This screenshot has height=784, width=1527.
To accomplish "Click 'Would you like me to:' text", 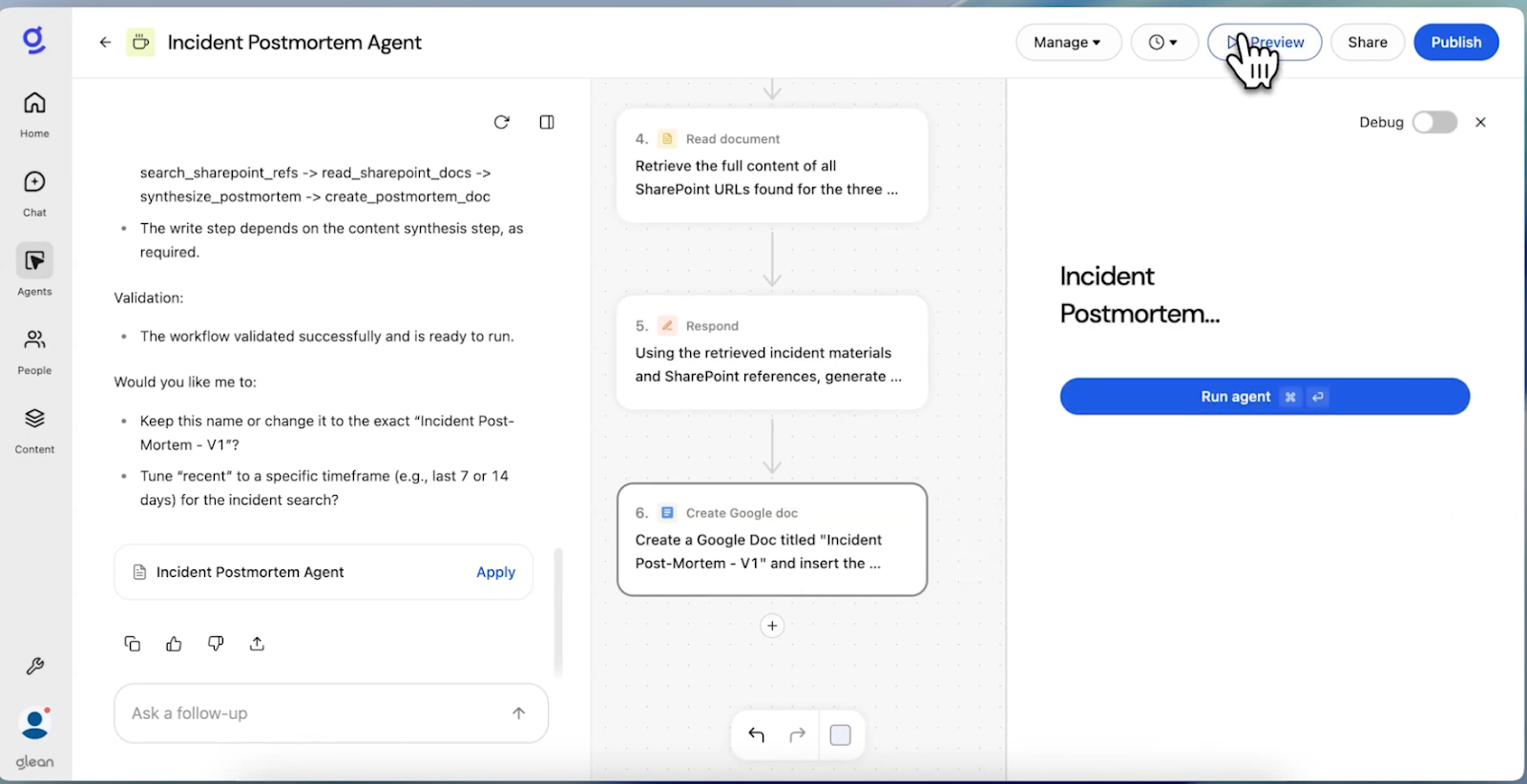I will coord(185,382).
